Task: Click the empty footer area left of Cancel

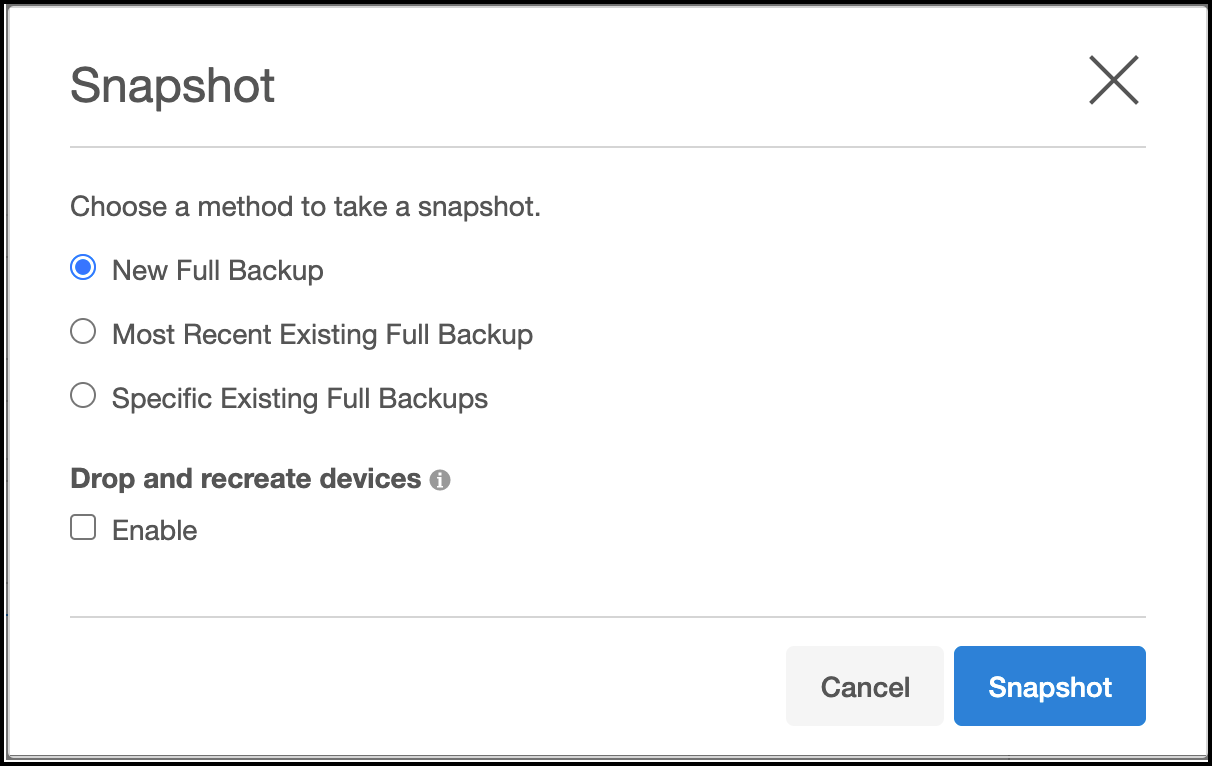Action: pos(420,686)
